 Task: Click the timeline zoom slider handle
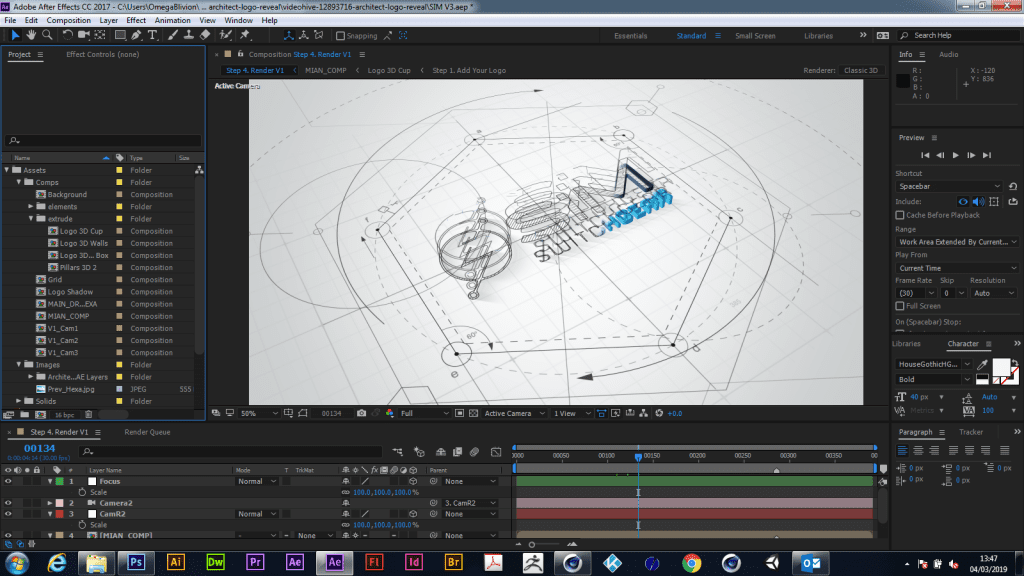pyautogui.click(x=532, y=545)
